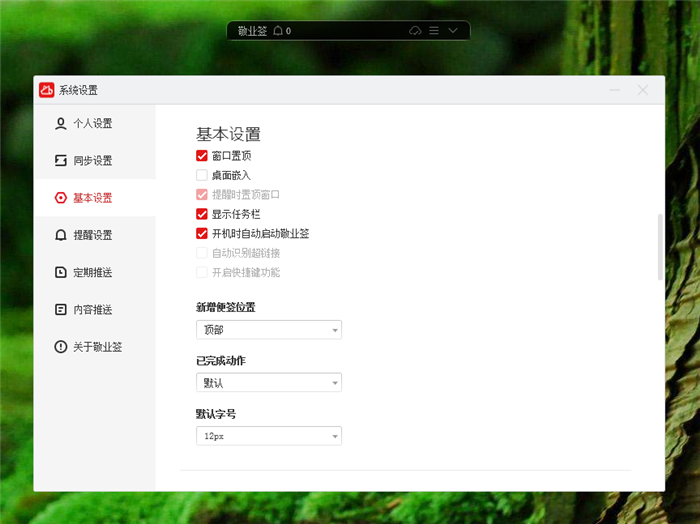Click the sync icon beside 同步设置
The image size is (700, 524).
pos(61,161)
